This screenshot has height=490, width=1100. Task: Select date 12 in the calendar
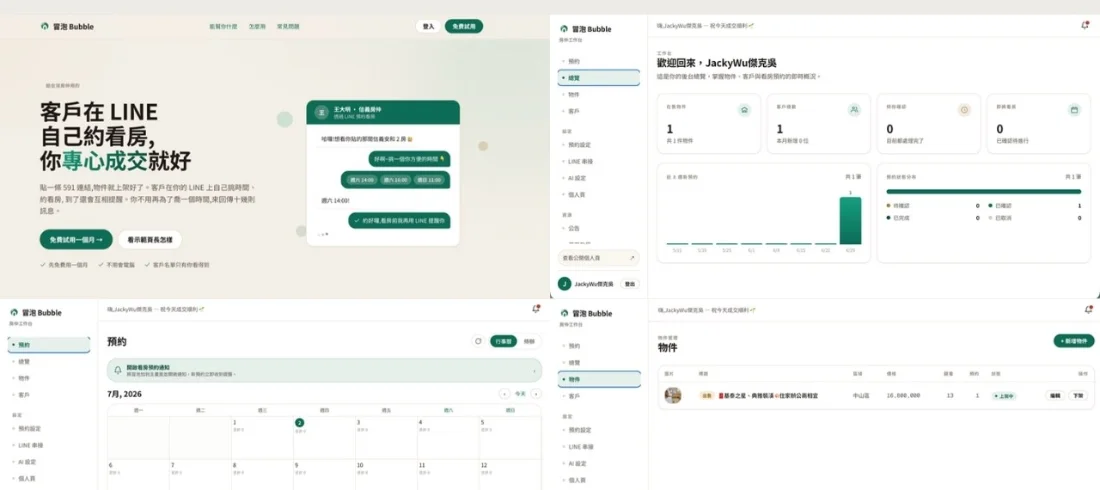(x=484, y=465)
